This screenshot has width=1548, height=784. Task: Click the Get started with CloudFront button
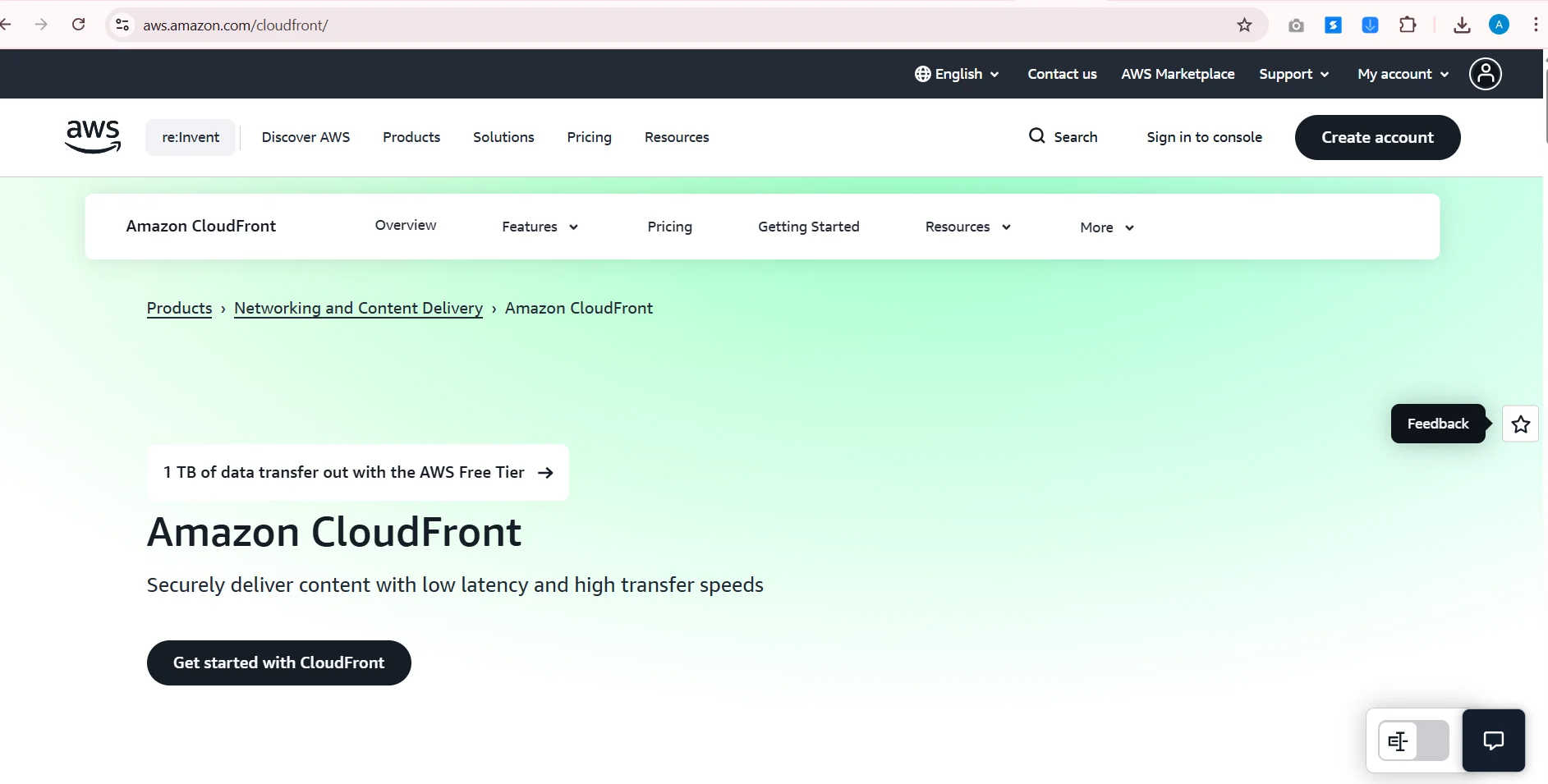pos(278,663)
